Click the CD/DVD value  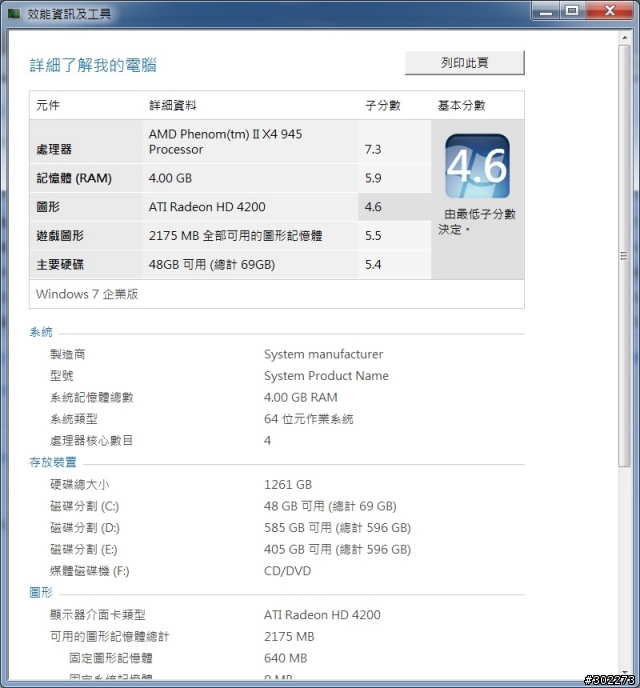coord(287,571)
